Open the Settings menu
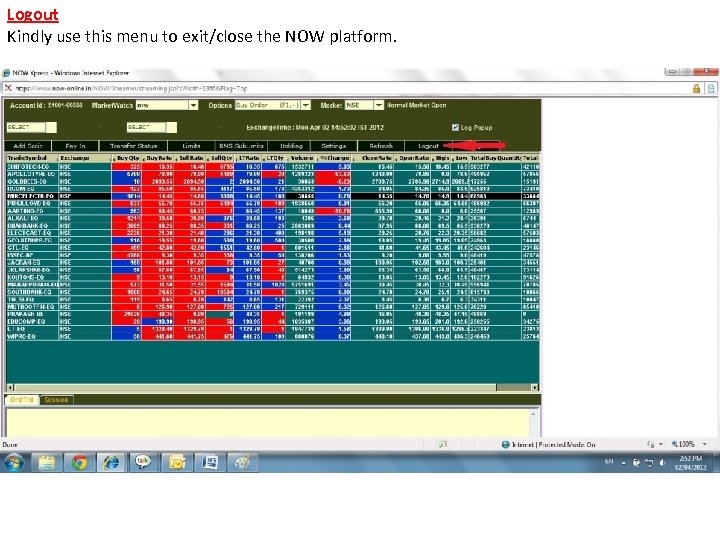The image size is (720, 540). (x=333, y=146)
